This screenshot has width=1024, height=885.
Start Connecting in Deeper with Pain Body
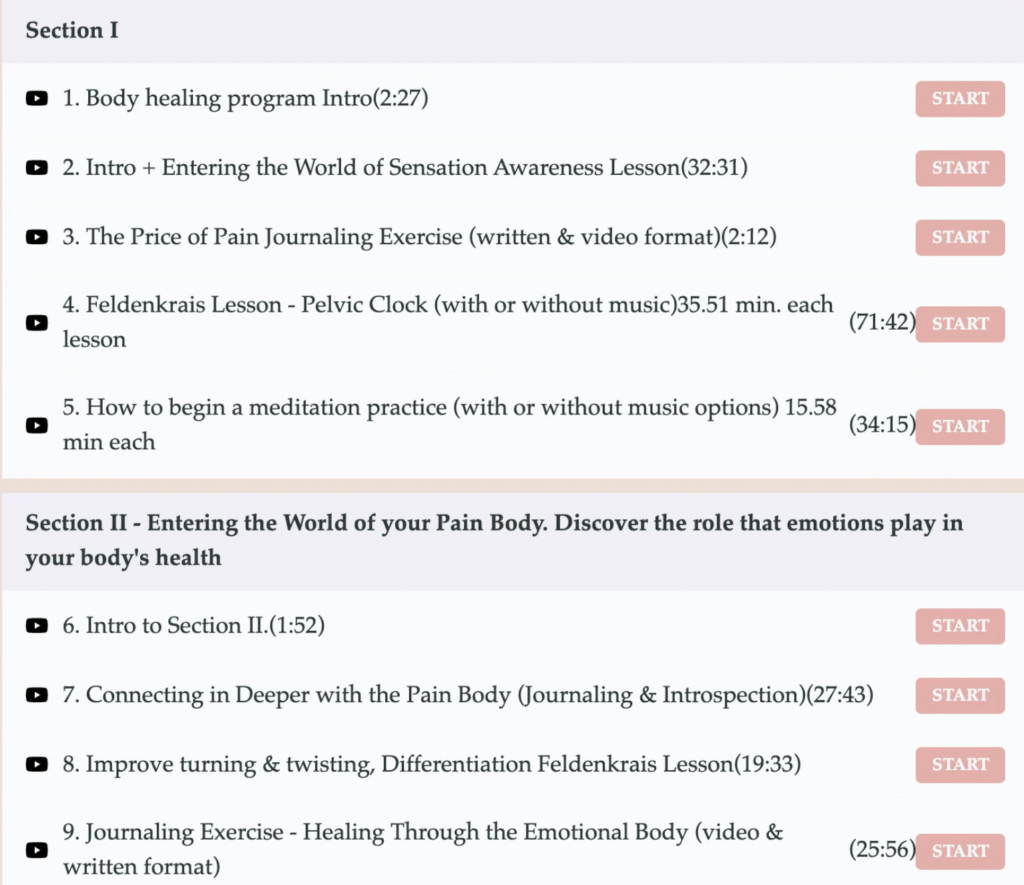tap(960, 695)
